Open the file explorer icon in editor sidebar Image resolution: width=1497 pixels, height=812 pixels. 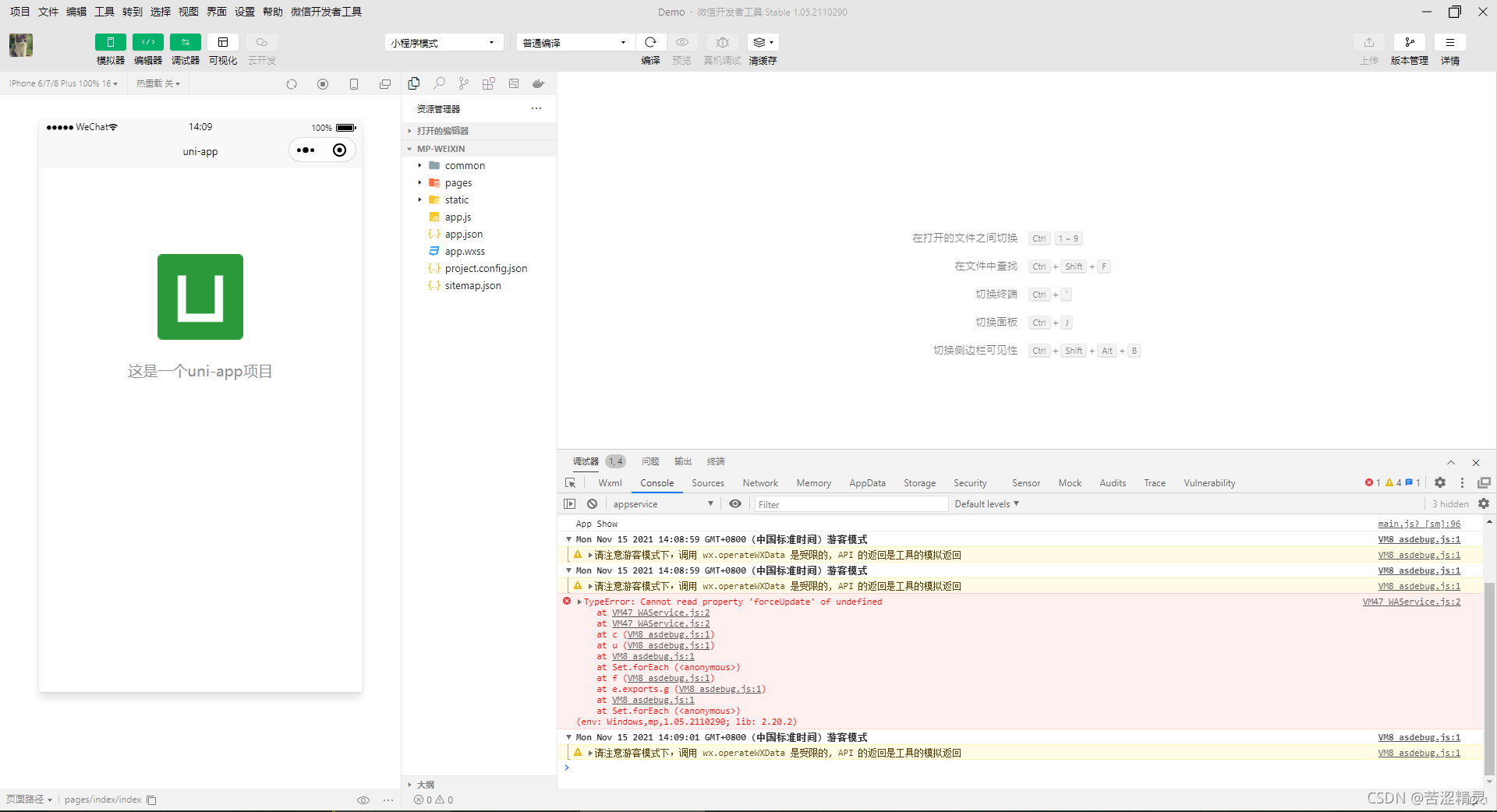(414, 83)
